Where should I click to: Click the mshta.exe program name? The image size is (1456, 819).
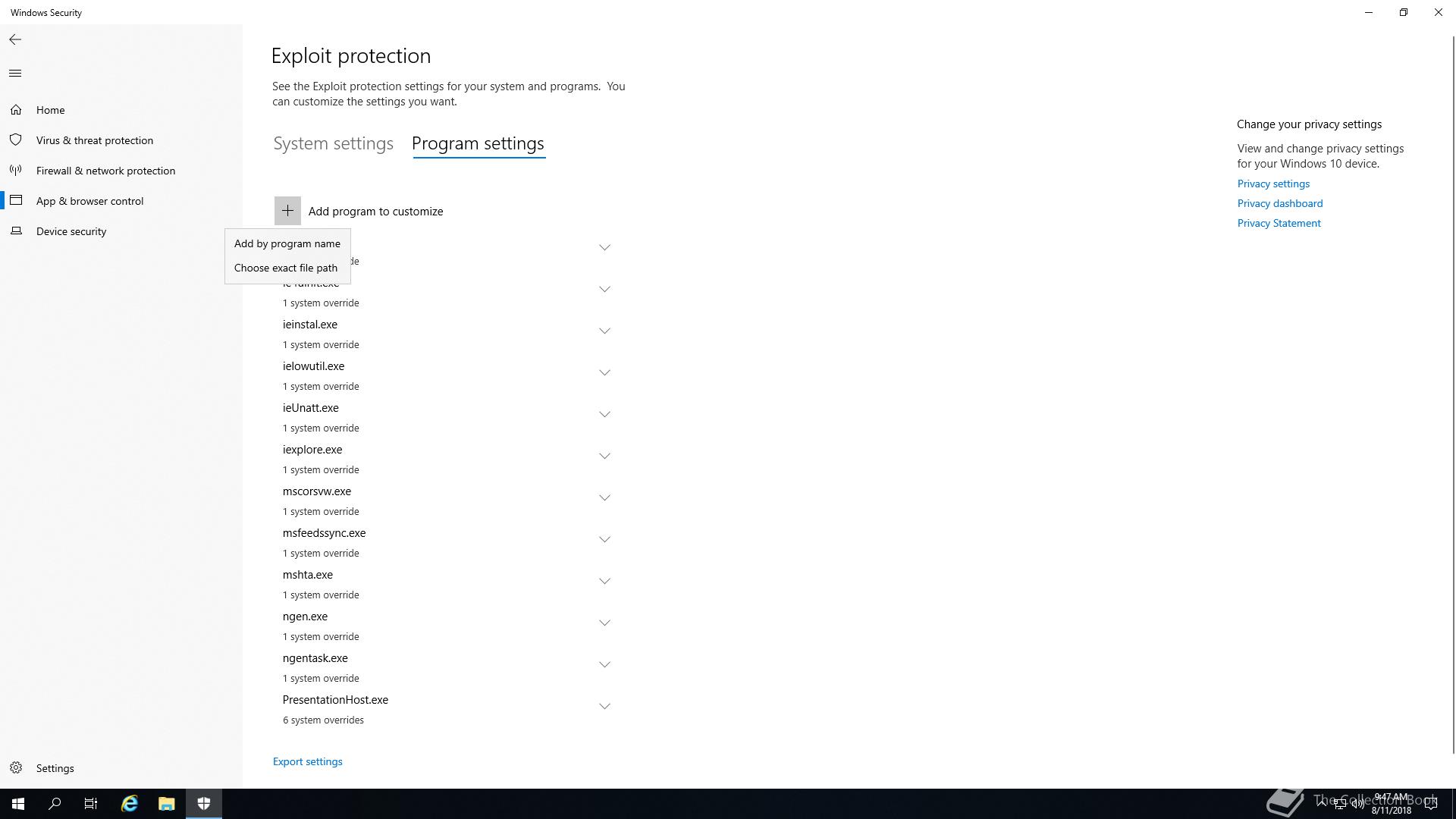(308, 575)
